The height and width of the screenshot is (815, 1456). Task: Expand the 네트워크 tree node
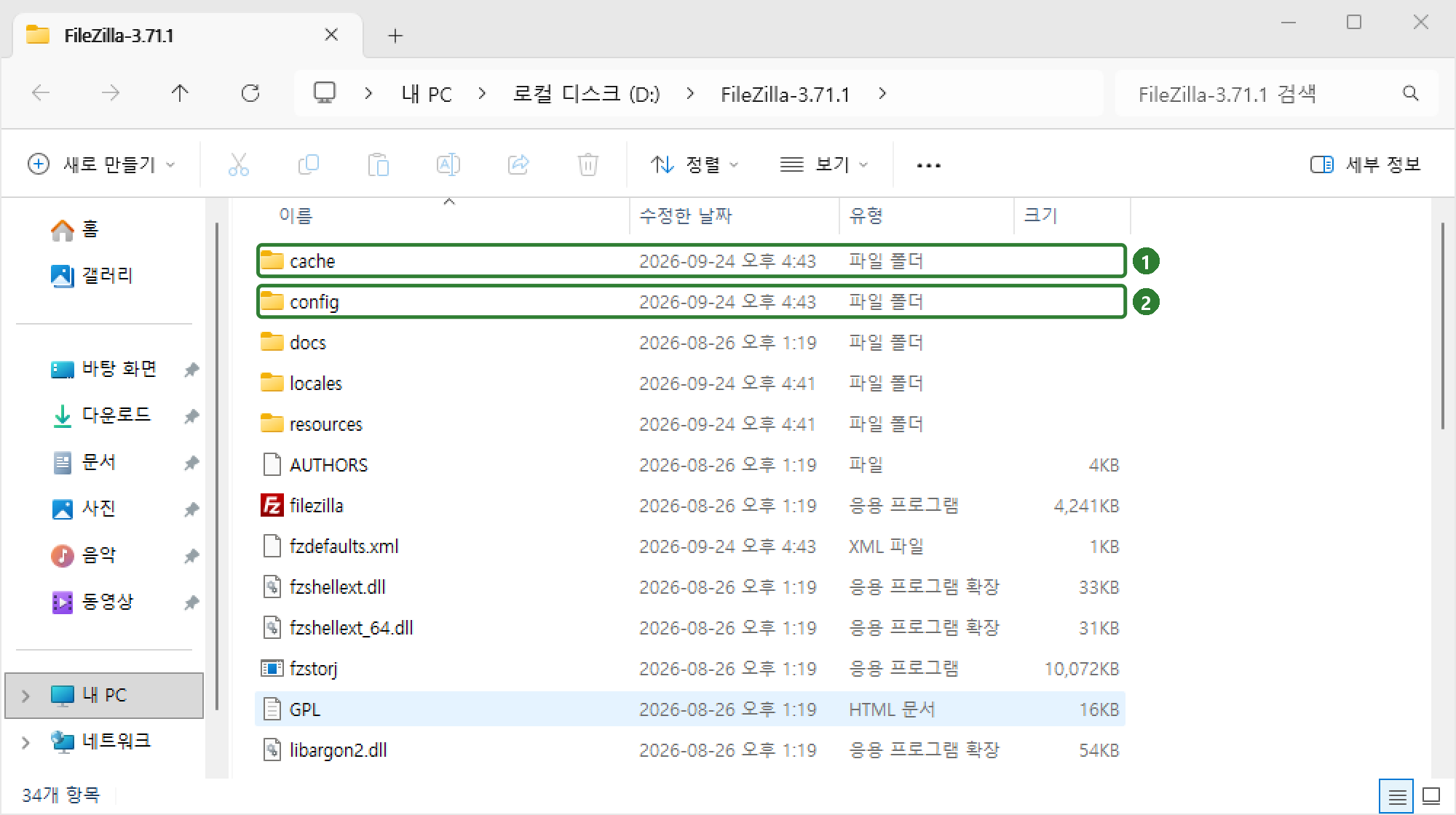click(x=25, y=742)
